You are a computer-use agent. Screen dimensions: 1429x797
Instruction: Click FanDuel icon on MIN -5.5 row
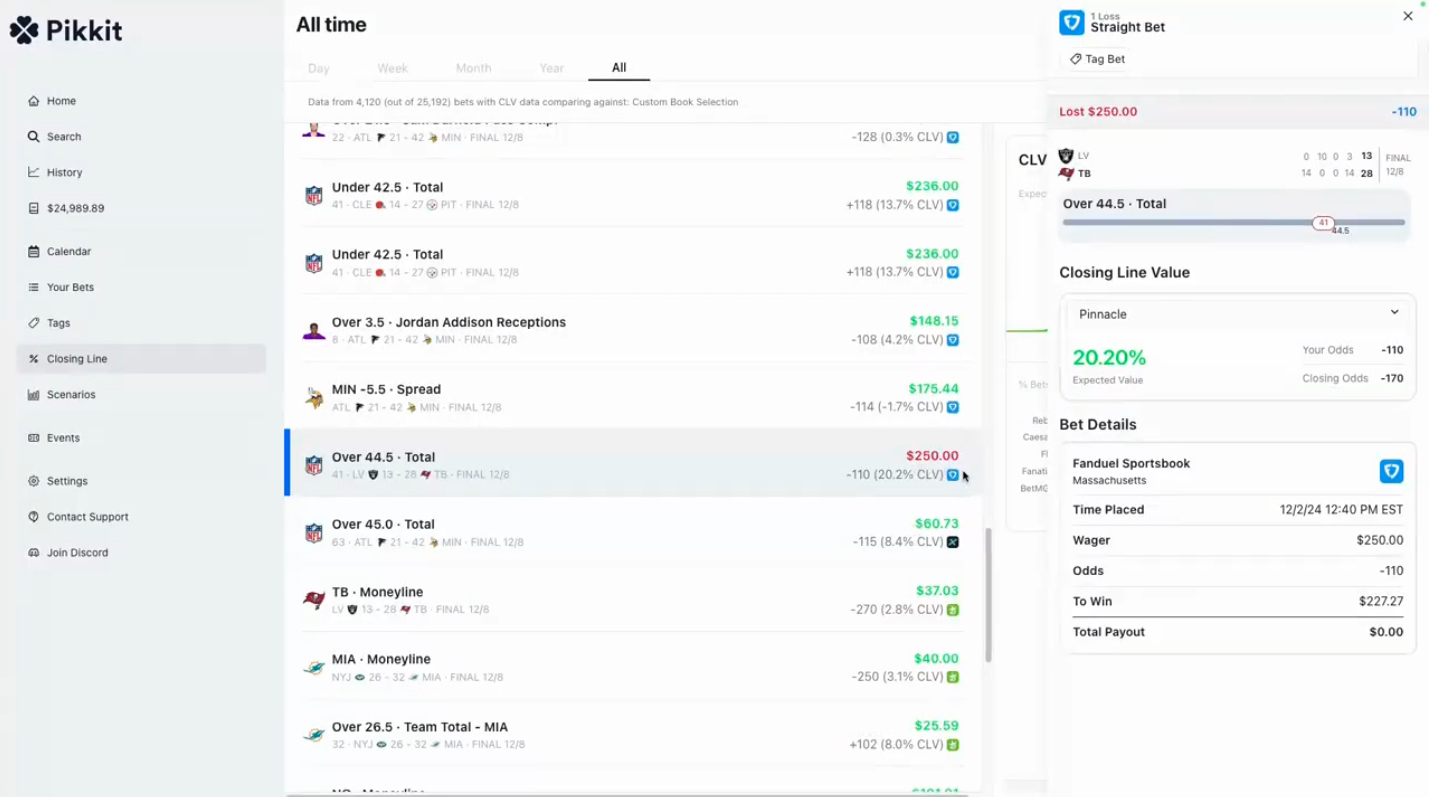coord(953,407)
